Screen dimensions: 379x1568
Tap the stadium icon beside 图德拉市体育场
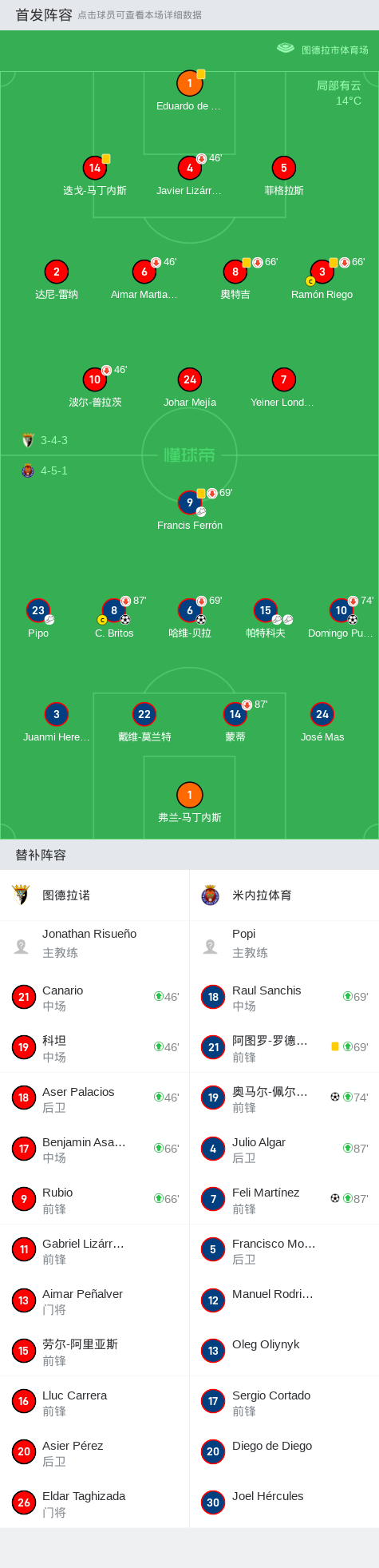286,49
